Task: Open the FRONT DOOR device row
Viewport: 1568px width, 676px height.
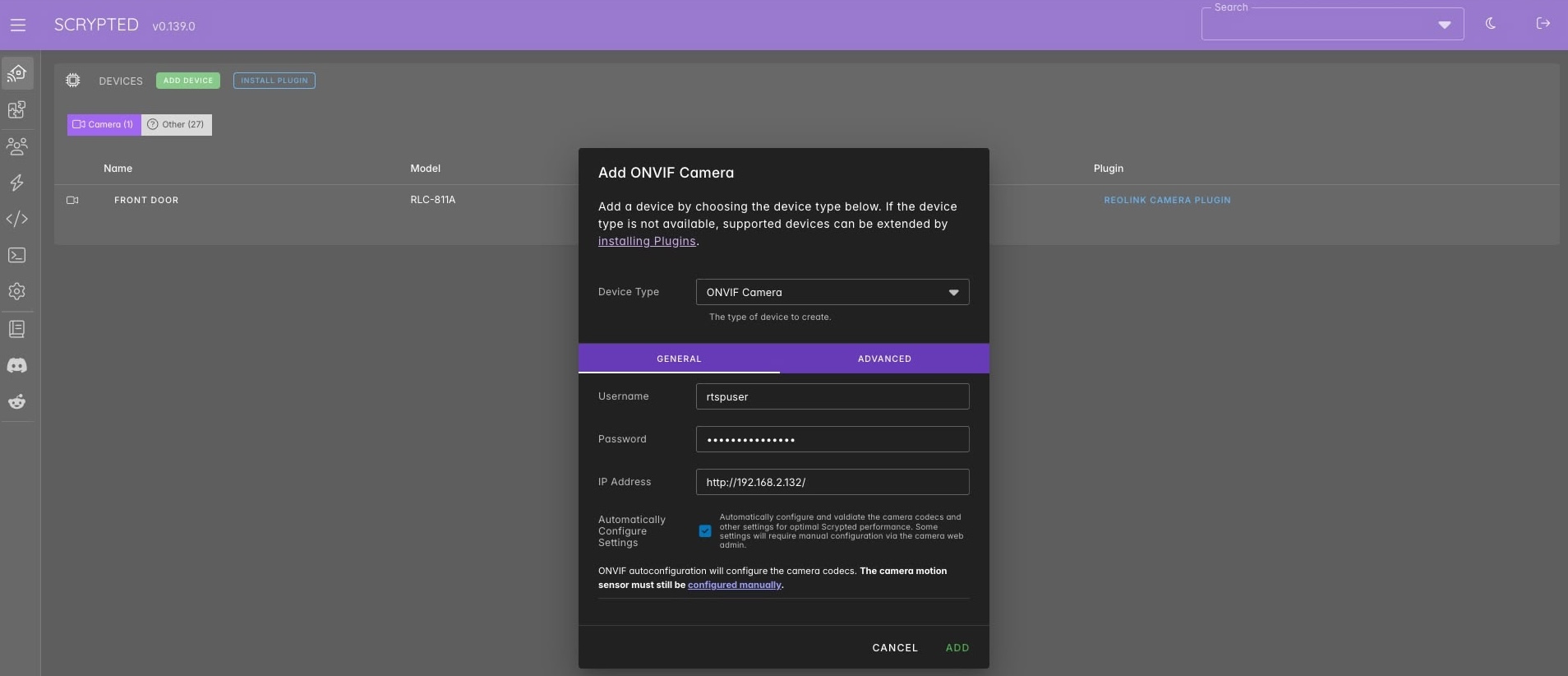Action: [x=146, y=200]
